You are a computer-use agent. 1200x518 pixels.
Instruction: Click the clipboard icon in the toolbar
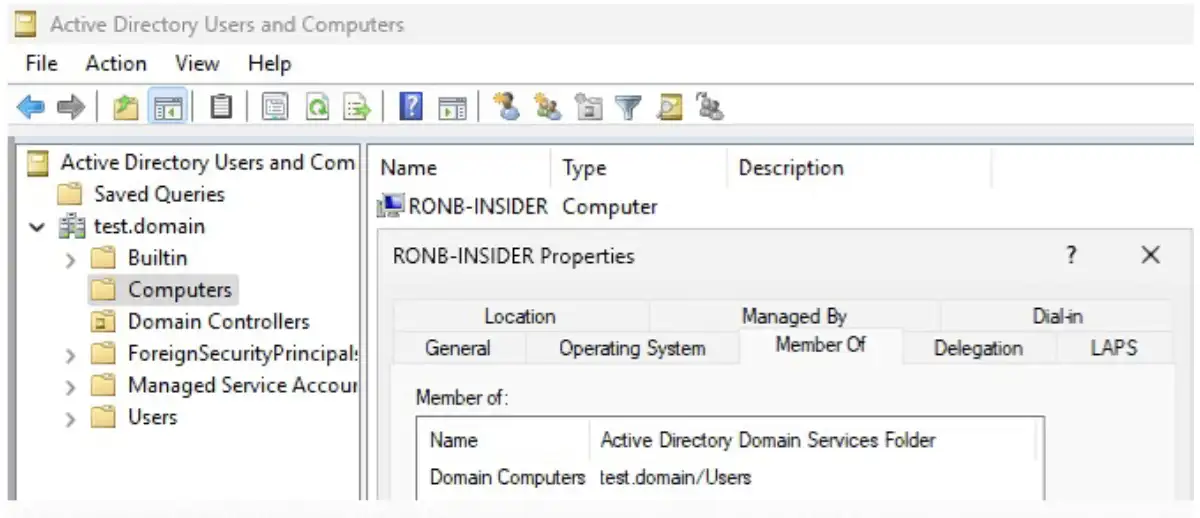point(221,106)
